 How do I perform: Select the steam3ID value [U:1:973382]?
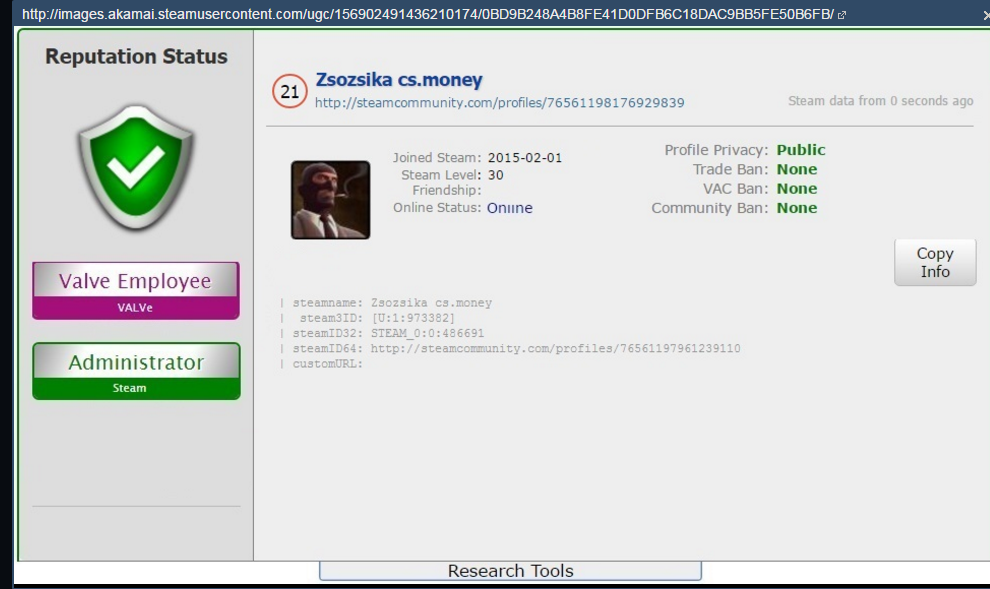click(x=413, y=318)
